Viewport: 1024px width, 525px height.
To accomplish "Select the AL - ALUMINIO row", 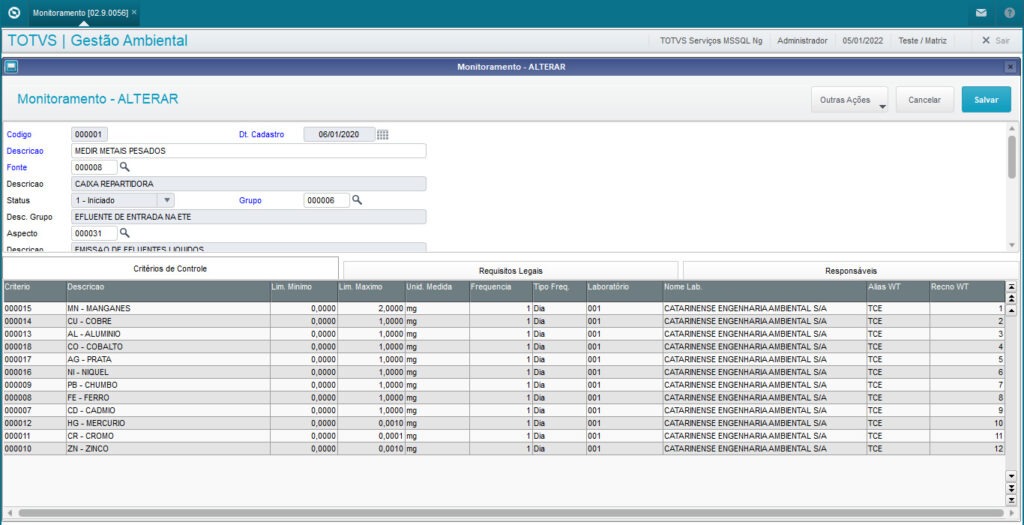I will [504, 334].
